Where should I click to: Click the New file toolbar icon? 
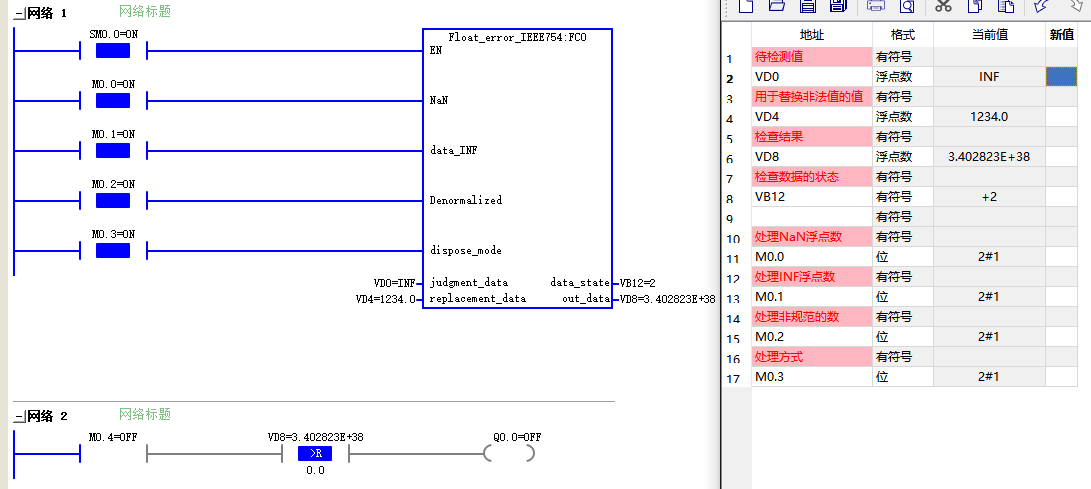[746, 6]
